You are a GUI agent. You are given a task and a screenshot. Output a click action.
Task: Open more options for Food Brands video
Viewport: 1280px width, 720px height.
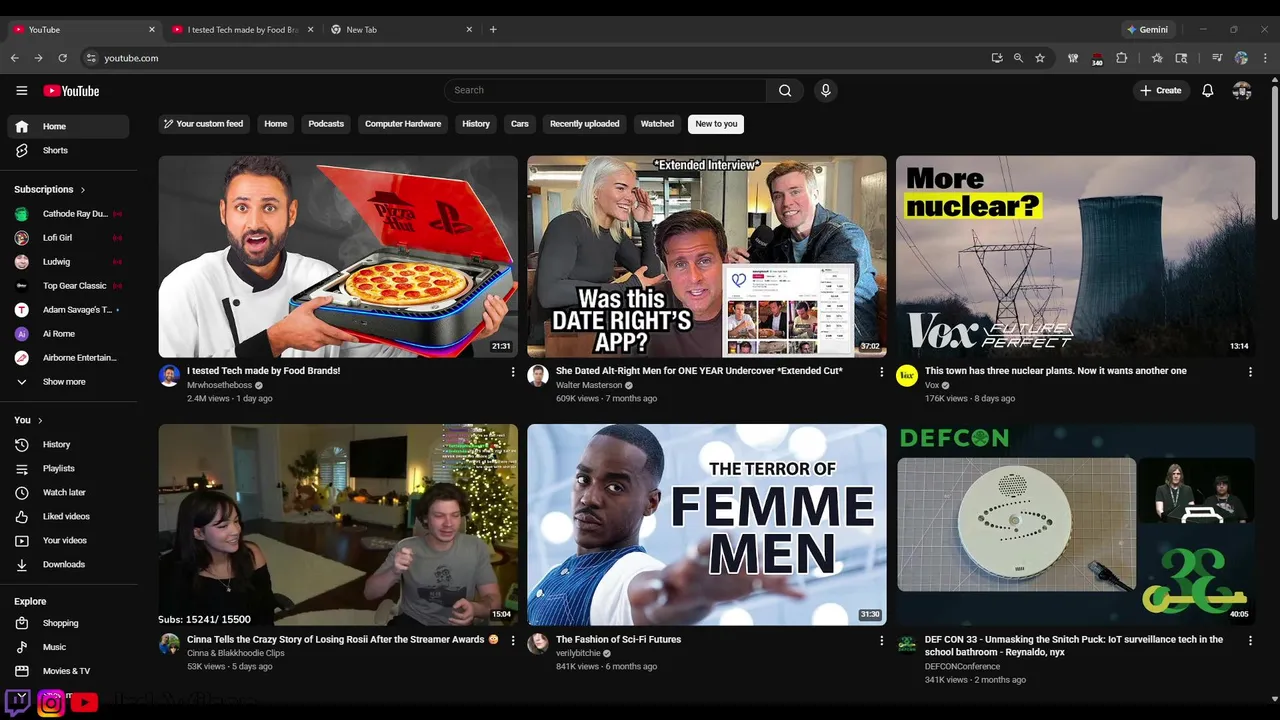click(513, 372)
